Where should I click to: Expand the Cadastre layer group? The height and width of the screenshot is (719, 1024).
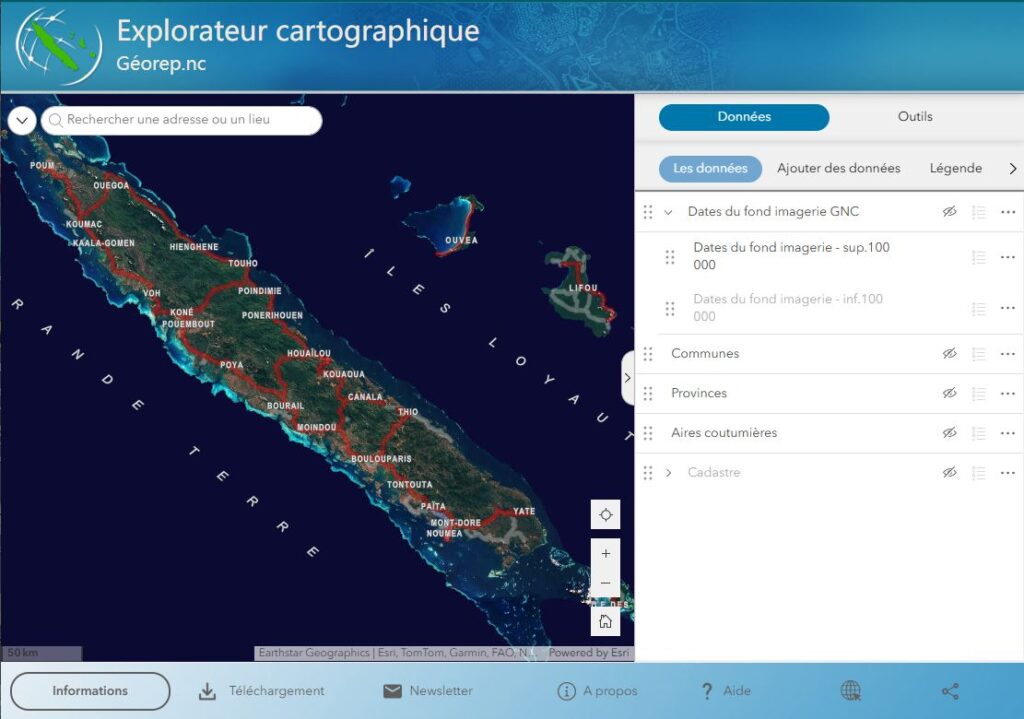pyautogui.click(x=669, y=473)
